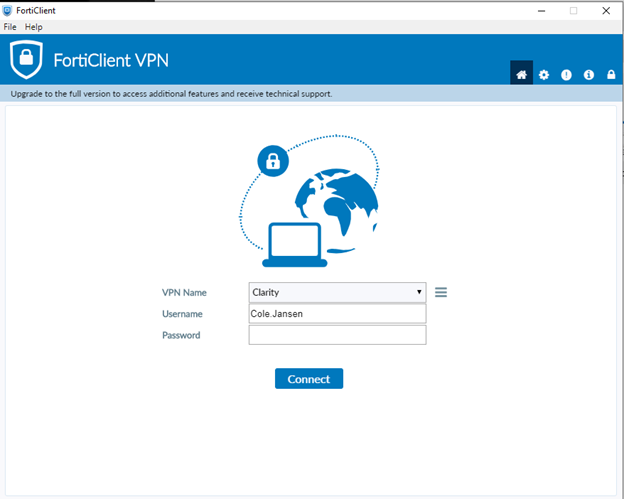Open the notifications exclamation icon
The width and height of the screenshot is (624, 499).
click(566, 74)
